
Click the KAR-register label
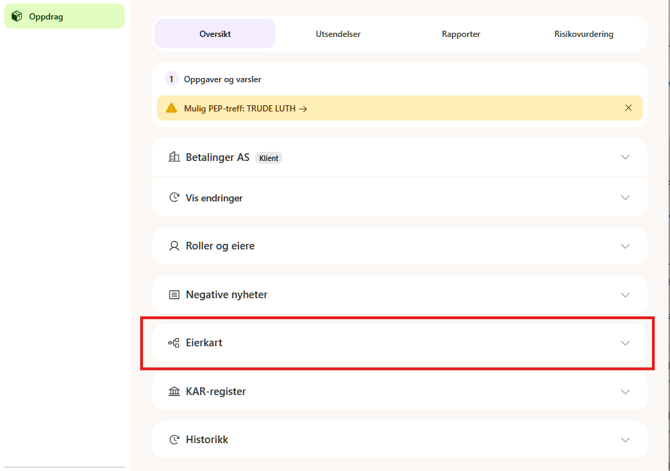point(216,392)
